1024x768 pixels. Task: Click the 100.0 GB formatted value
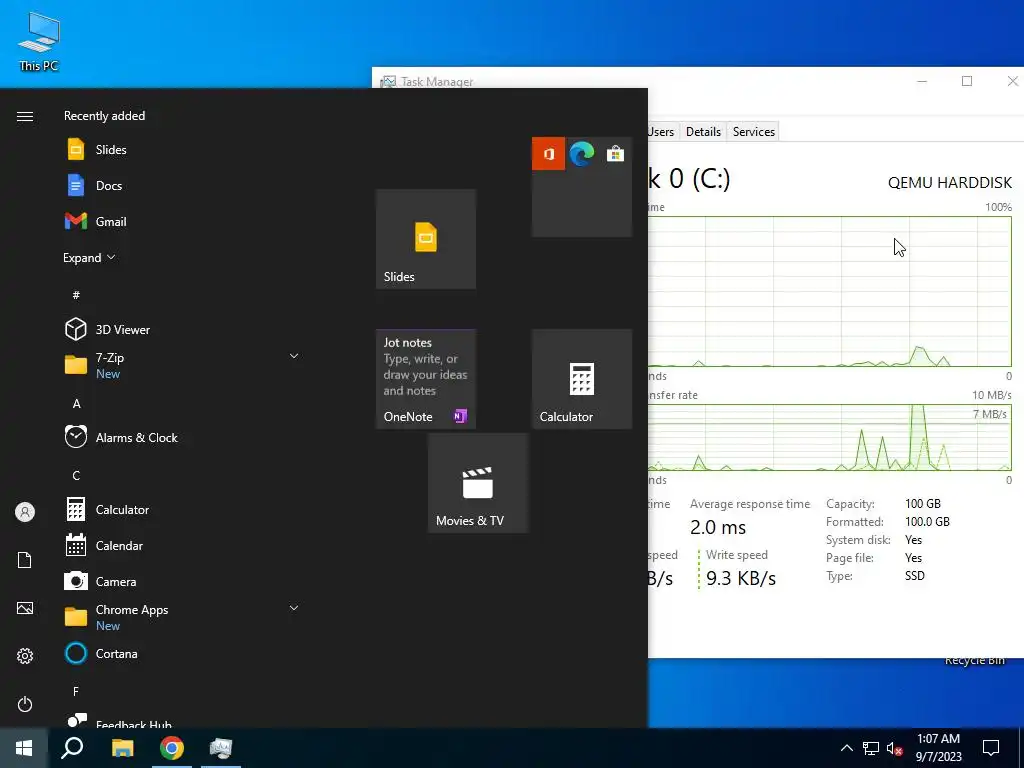pyautogui.click(x=927, y=522)
